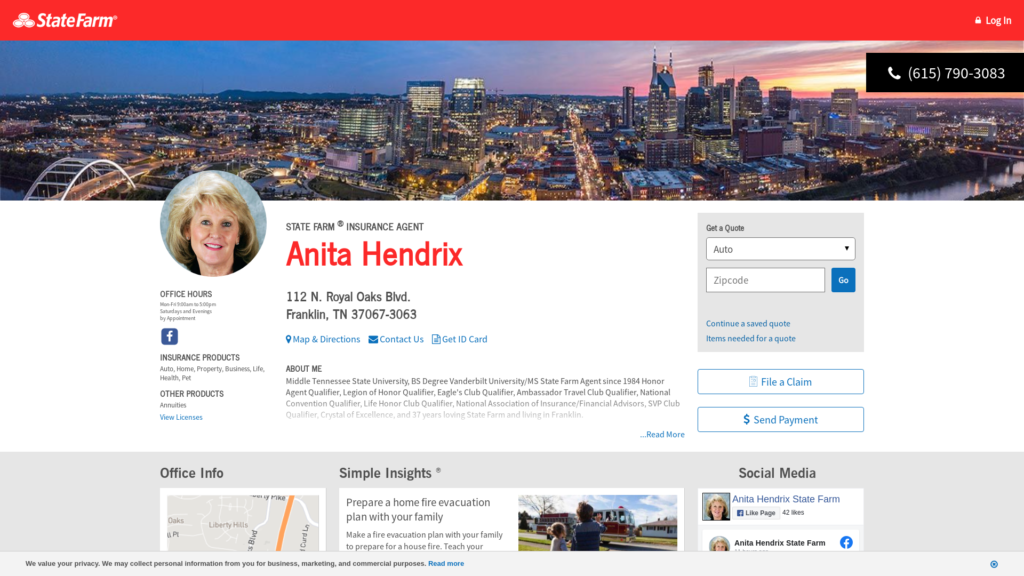1024x576 pixels.
Task: Open the privacy banner Read more link
Action: 446,564
